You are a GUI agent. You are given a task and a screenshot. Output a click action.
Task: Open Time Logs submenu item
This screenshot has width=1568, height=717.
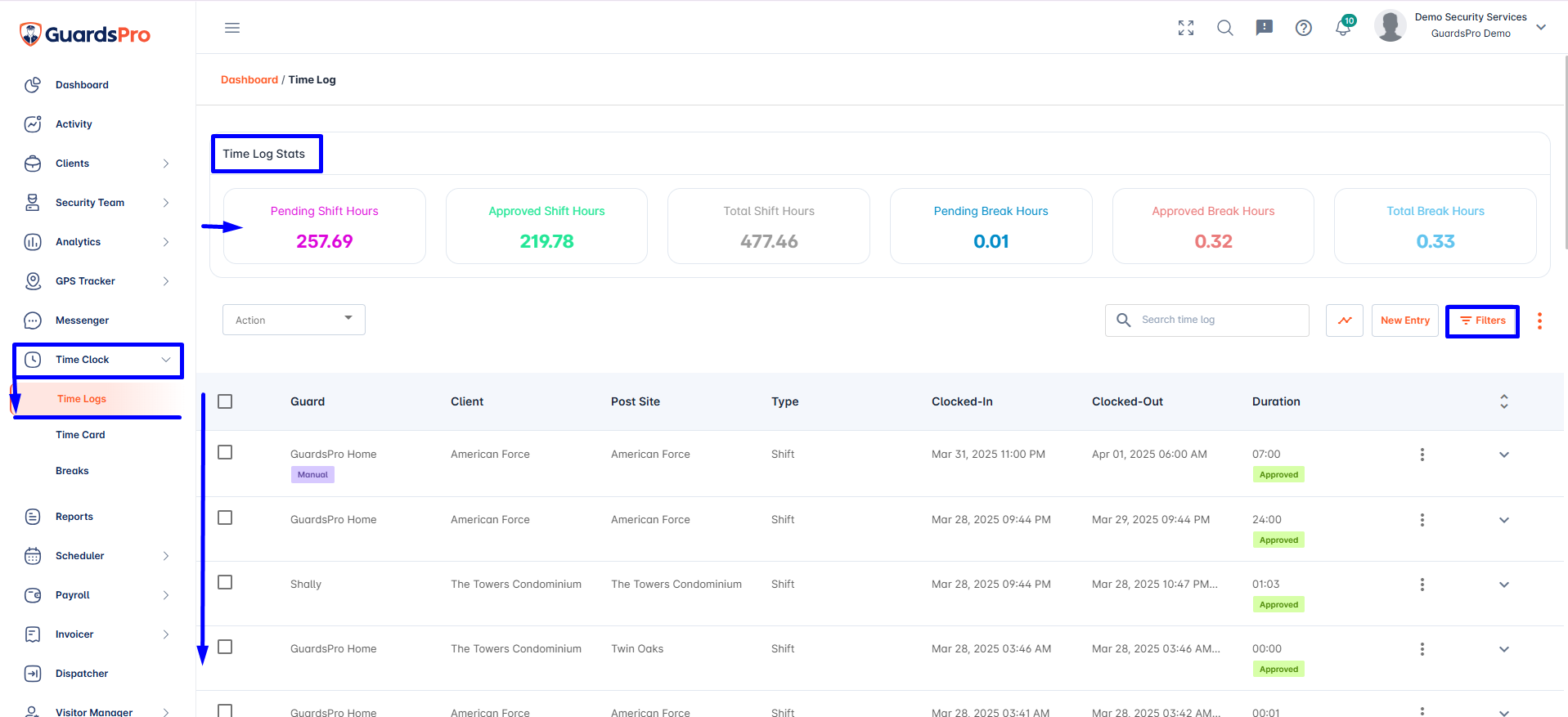(x=82, y=399)
